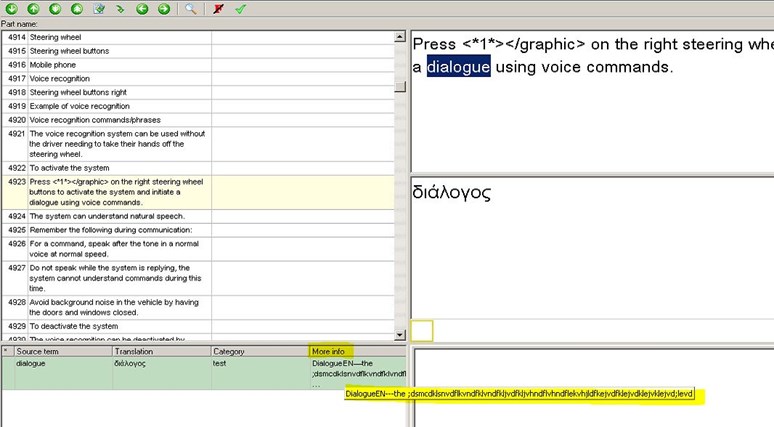Select segment 4927 Do not speak
774x427 pixels.
197,278
